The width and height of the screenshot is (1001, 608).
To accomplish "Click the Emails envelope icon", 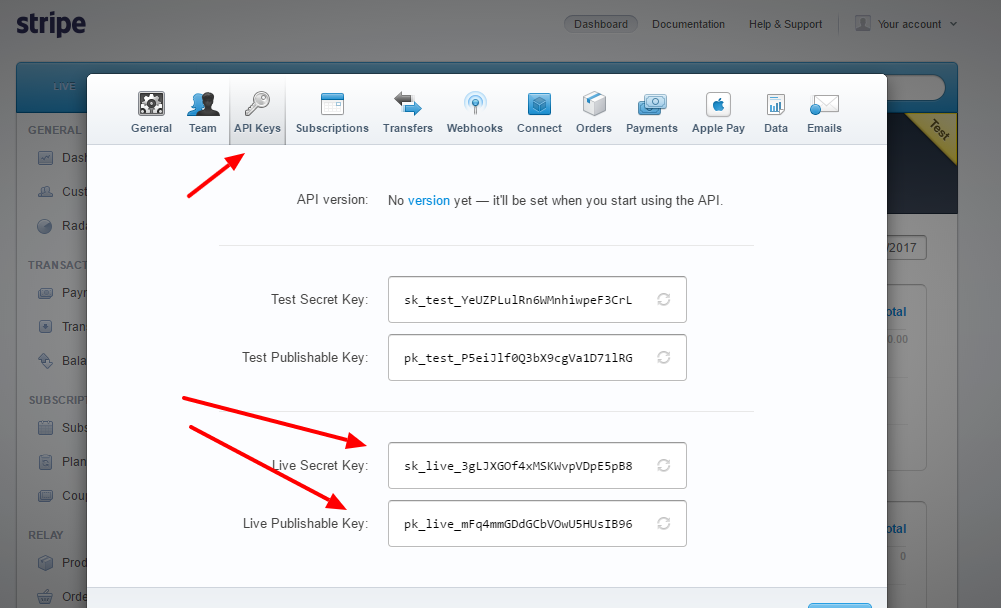I will [824, 104].
